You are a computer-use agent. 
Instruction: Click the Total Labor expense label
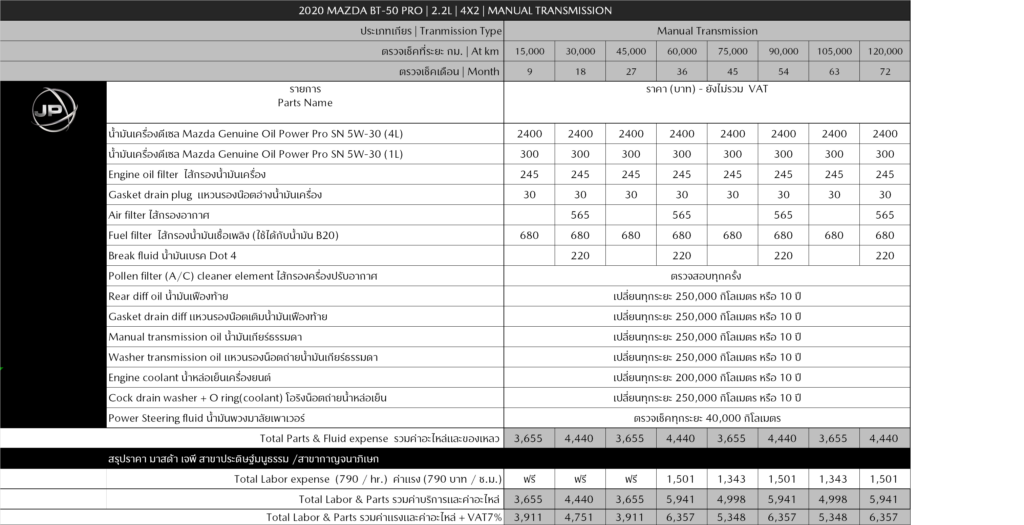point(368,479)
